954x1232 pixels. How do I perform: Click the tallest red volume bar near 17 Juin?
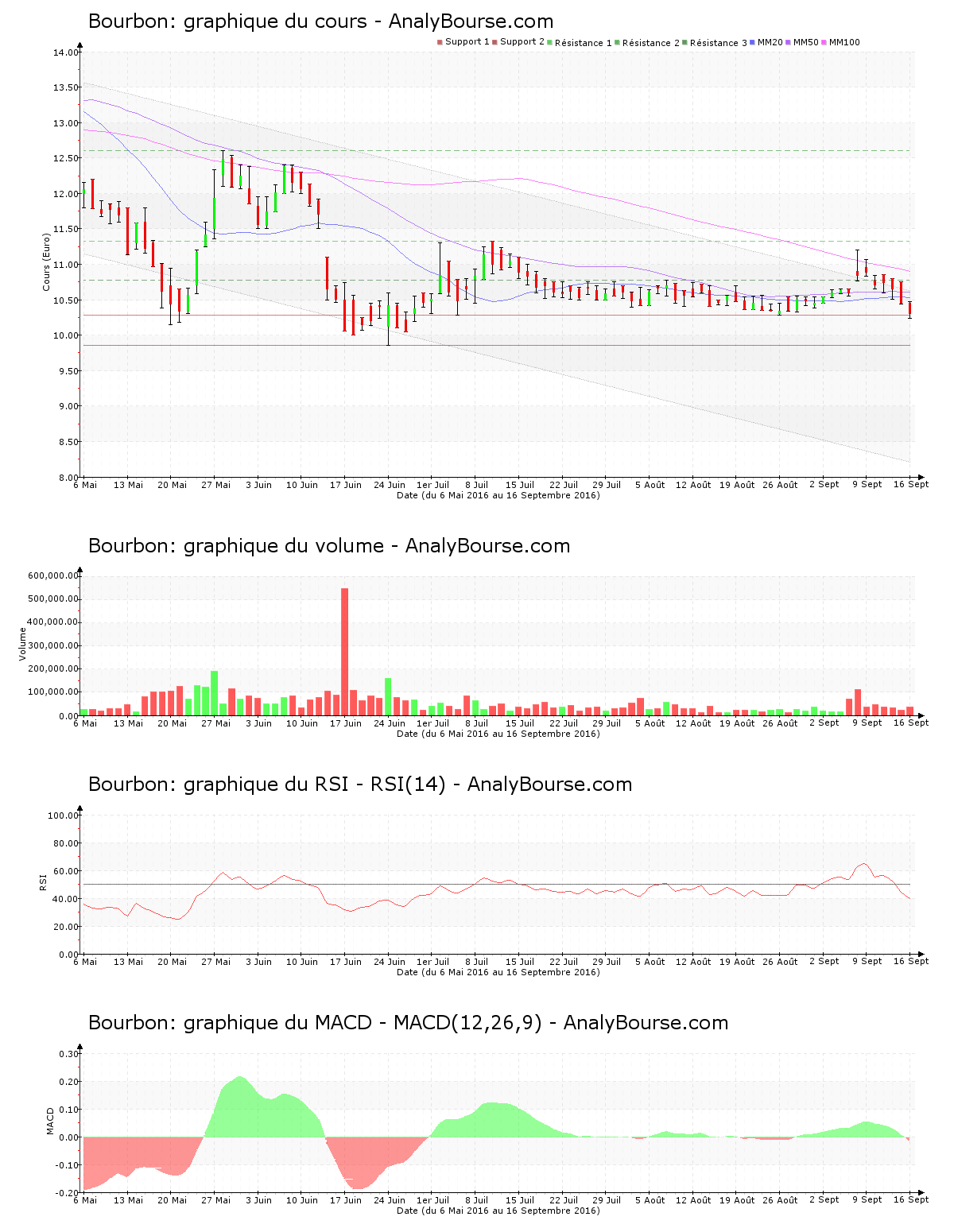[344, 652]
